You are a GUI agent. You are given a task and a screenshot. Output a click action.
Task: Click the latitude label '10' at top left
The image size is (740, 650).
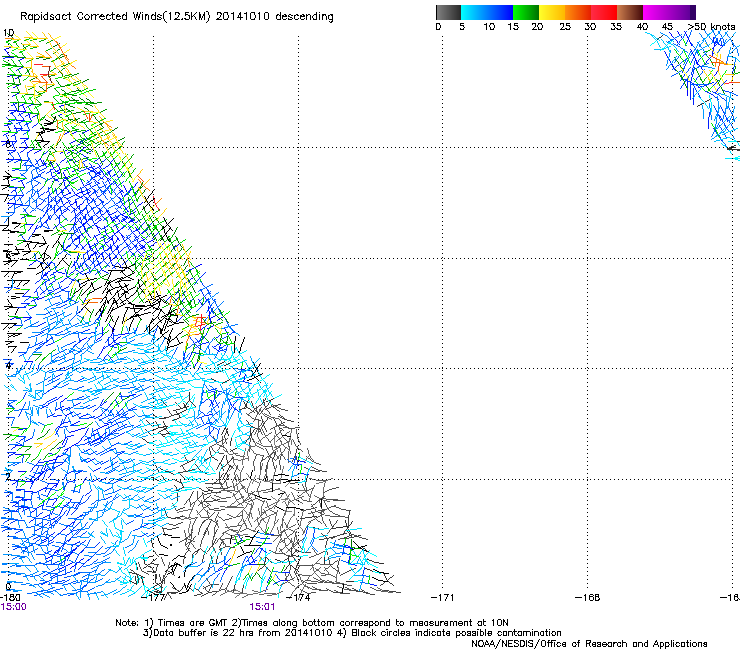pos(8,33)
